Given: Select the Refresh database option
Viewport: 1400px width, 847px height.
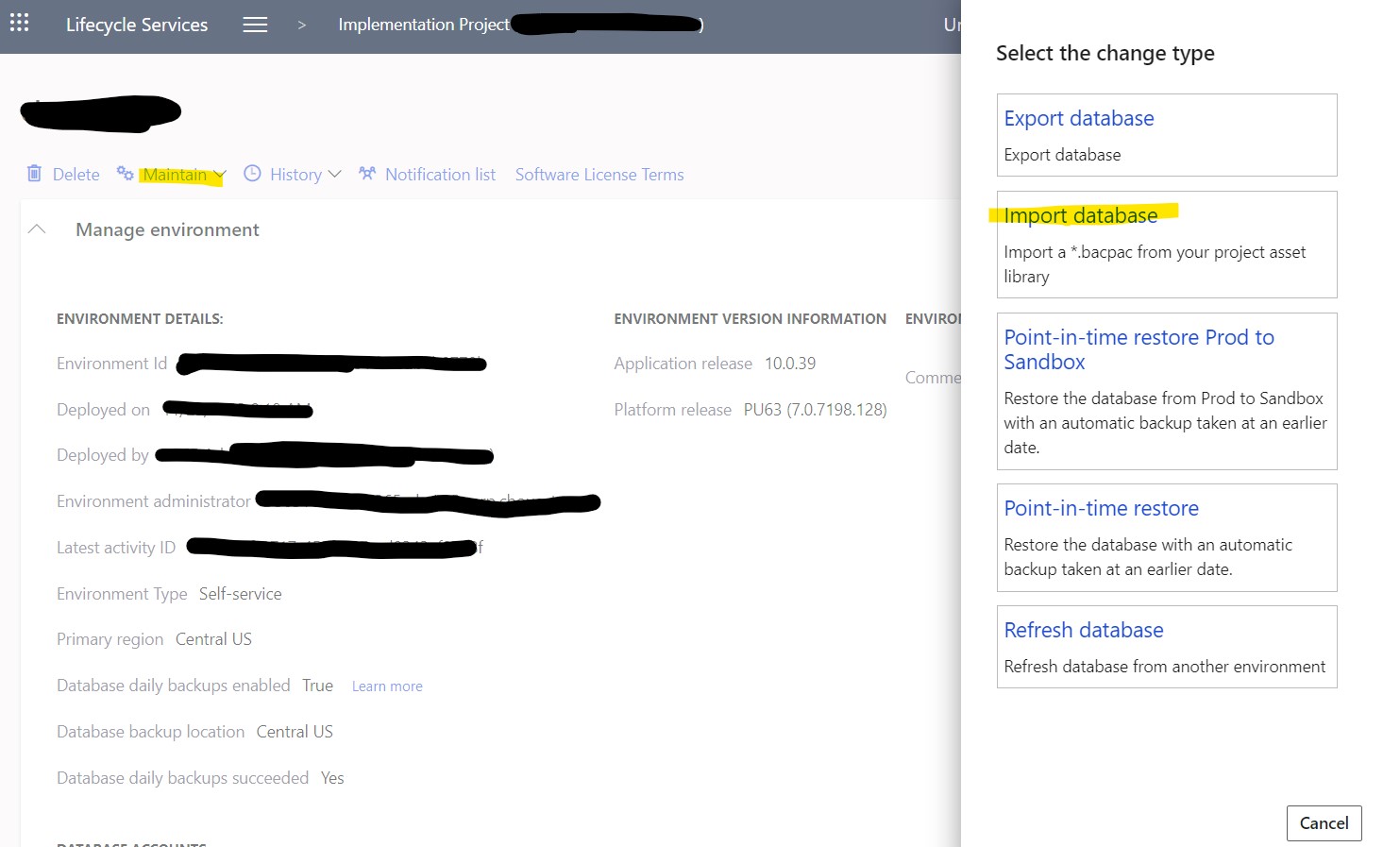Looking at the screenshot, I should coord(1167,647).
